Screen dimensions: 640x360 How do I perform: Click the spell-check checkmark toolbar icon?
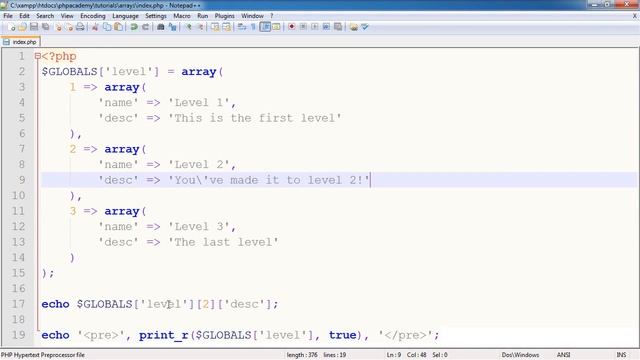[x=365, y=27]
